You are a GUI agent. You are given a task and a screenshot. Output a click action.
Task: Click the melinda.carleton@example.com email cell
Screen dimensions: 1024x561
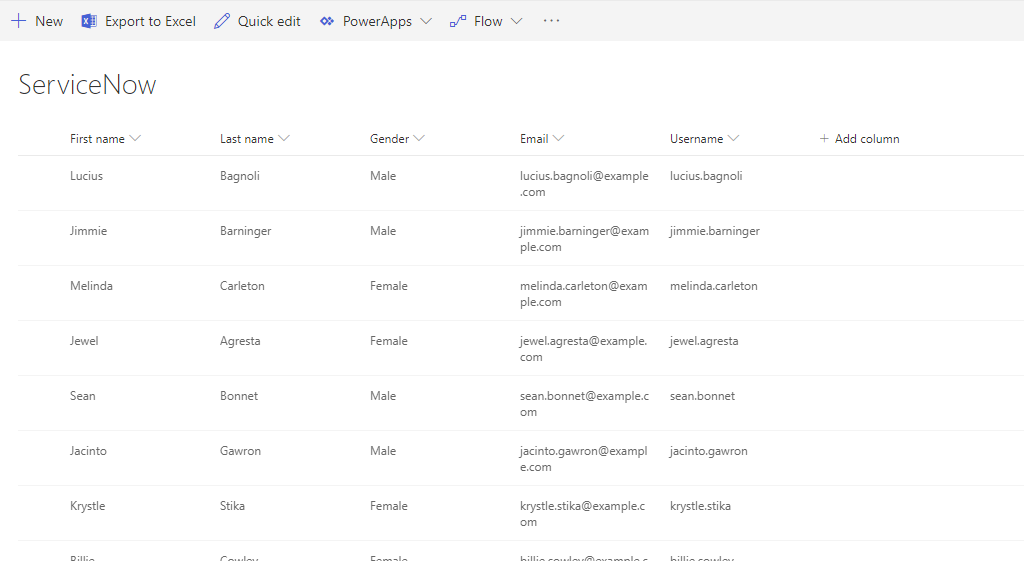coord(584,293)
